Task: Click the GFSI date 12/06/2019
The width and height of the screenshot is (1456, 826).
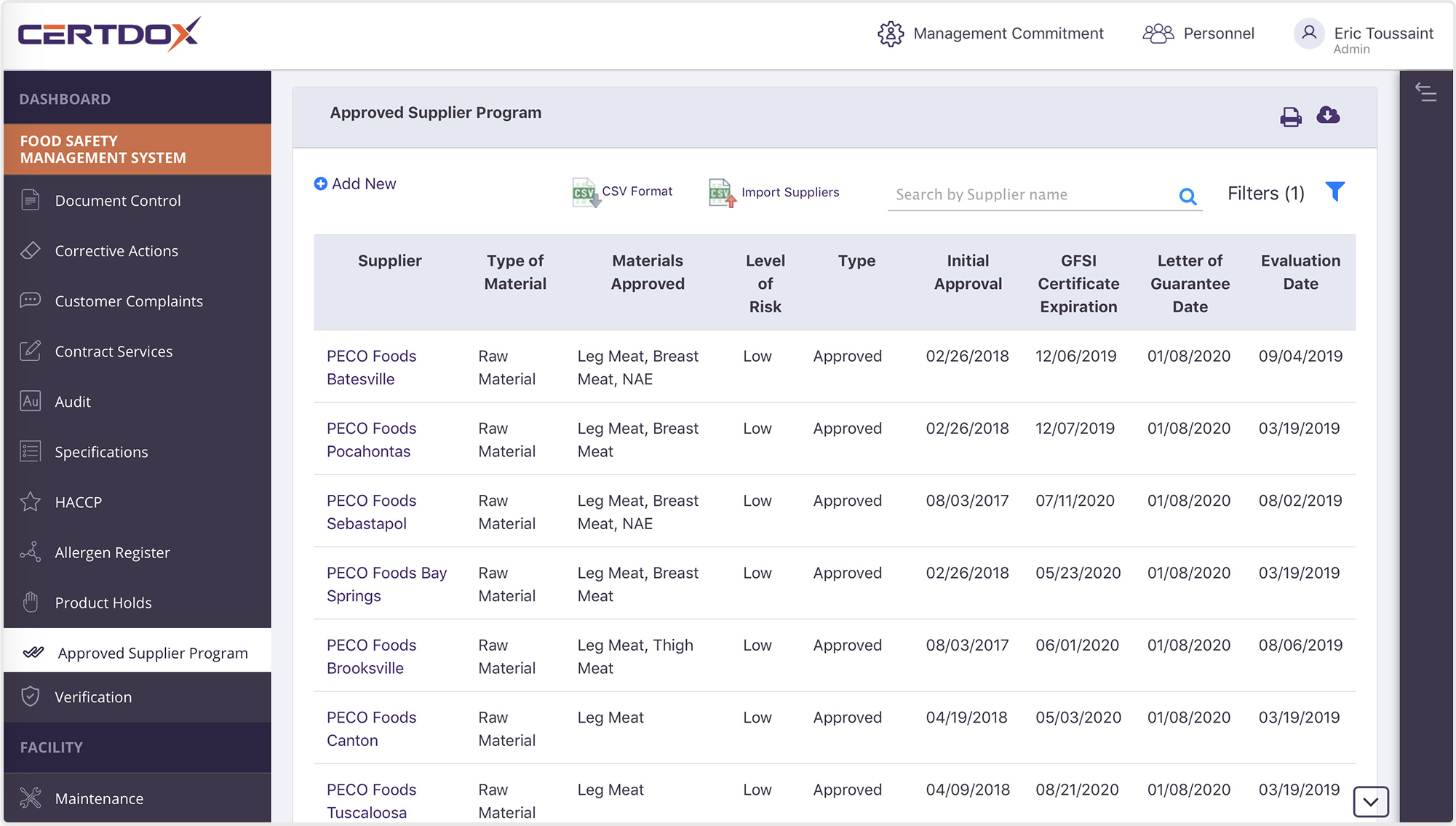Action: tap(1075, 356)
